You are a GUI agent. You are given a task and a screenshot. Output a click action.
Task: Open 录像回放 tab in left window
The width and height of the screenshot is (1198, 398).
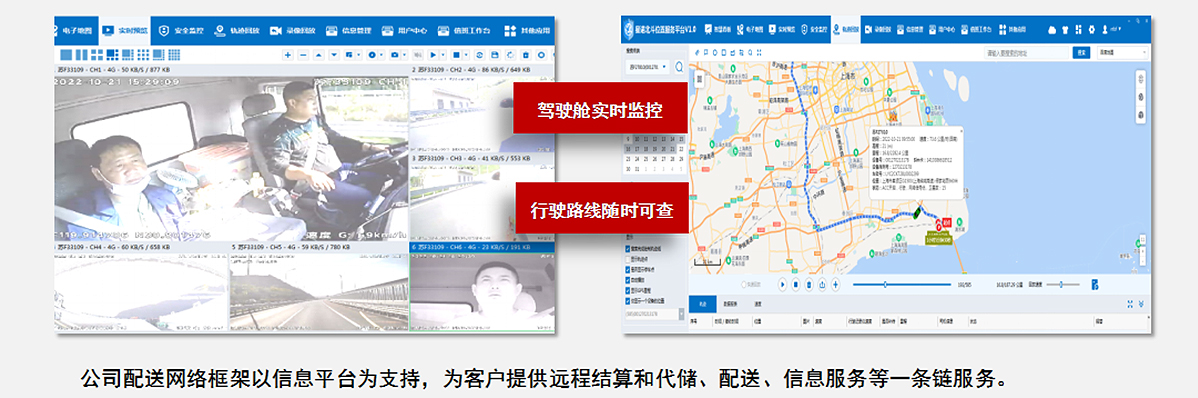coord(293,31)
